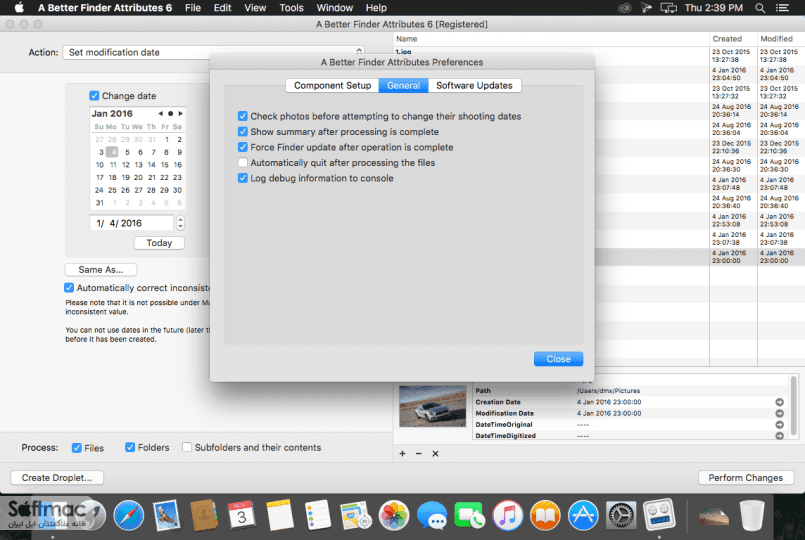This screenshot has width=805, height=540.
Task: Open System Preferences in the Dock
Action: (x=621, y=515)
